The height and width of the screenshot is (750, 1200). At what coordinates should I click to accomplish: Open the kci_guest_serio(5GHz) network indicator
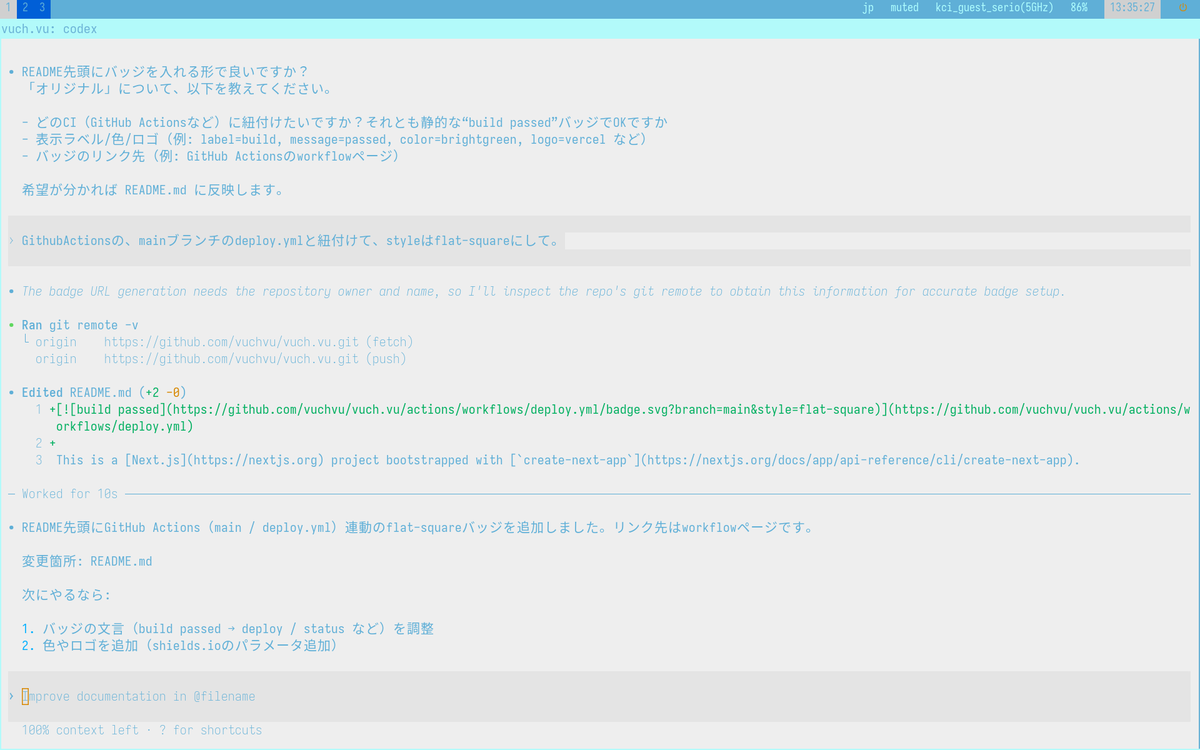pyautogui.click(x=994, y=7)
